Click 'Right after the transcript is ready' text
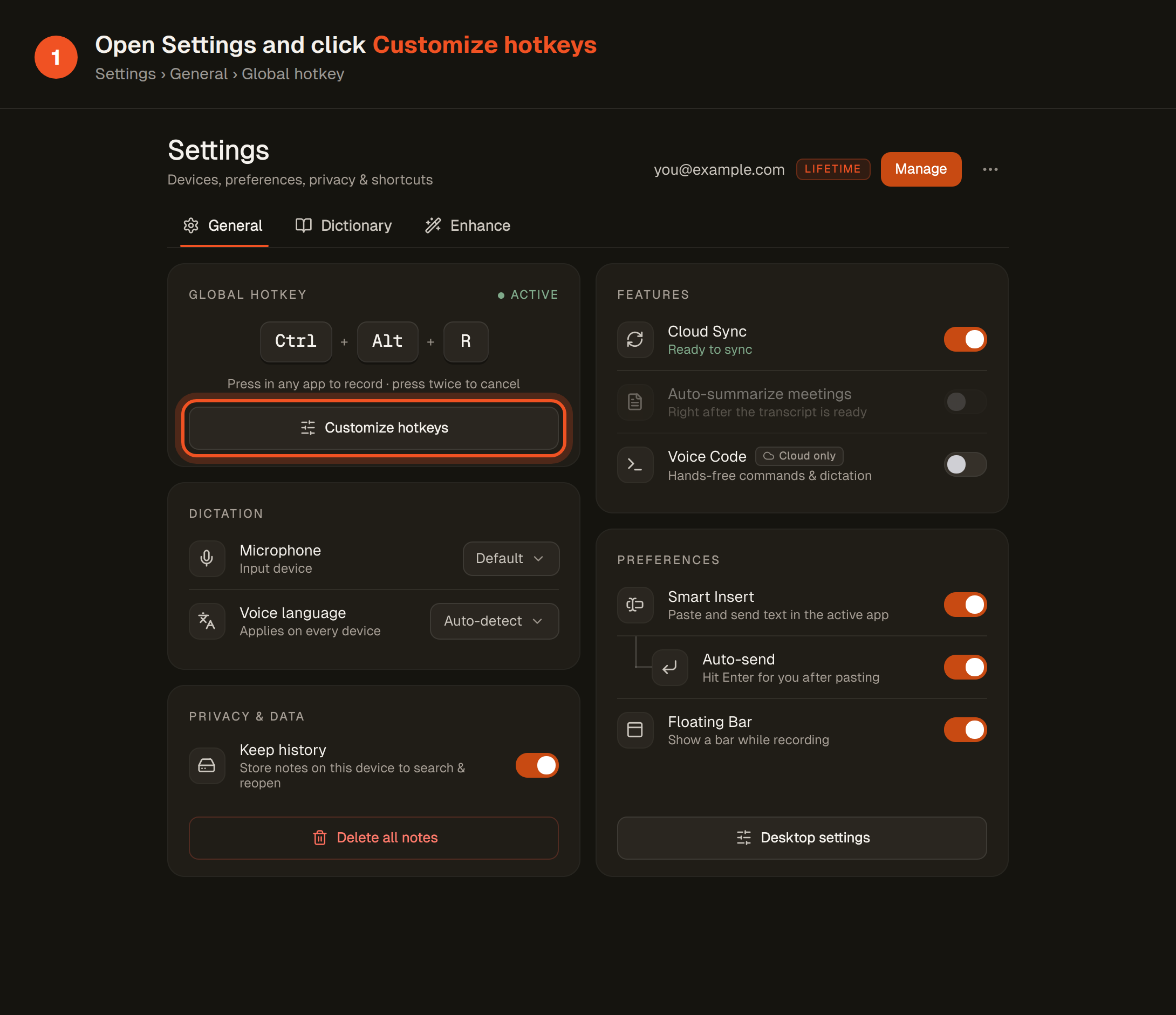 point(767,412)
